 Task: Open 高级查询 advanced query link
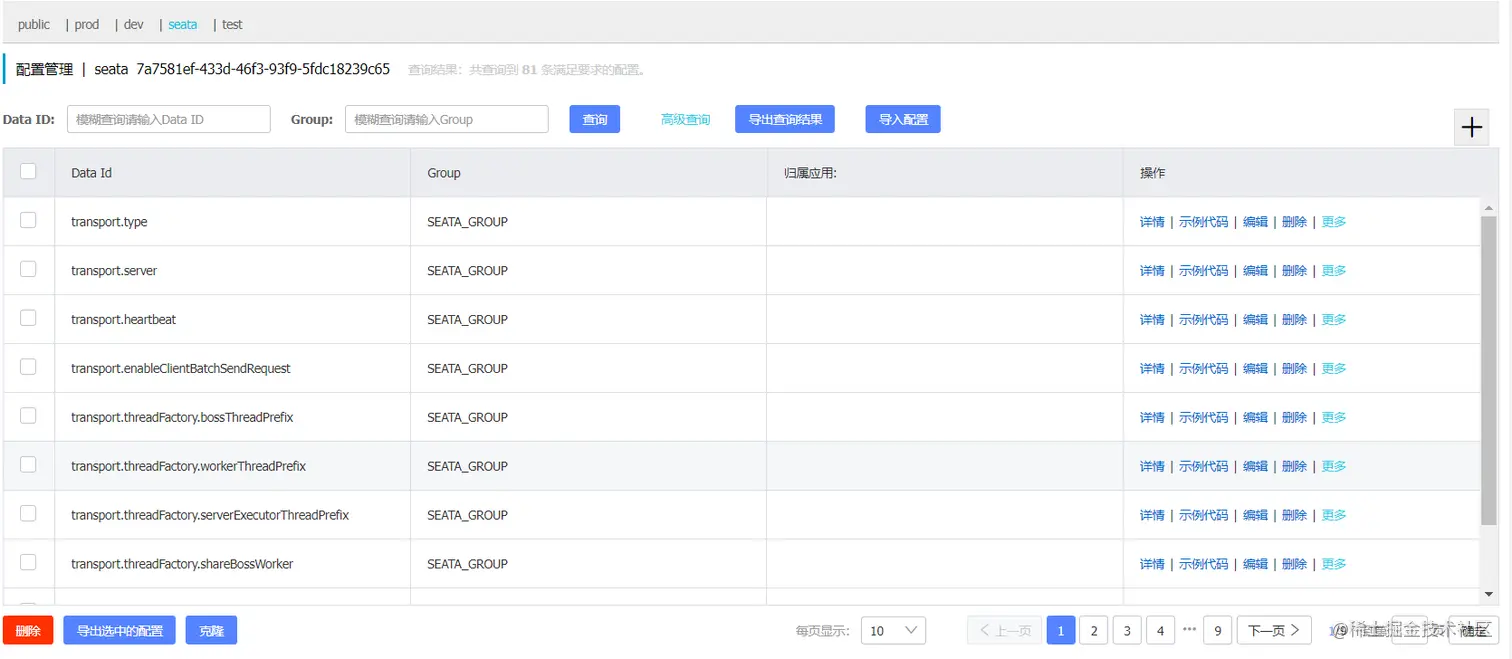pos(685,120)
